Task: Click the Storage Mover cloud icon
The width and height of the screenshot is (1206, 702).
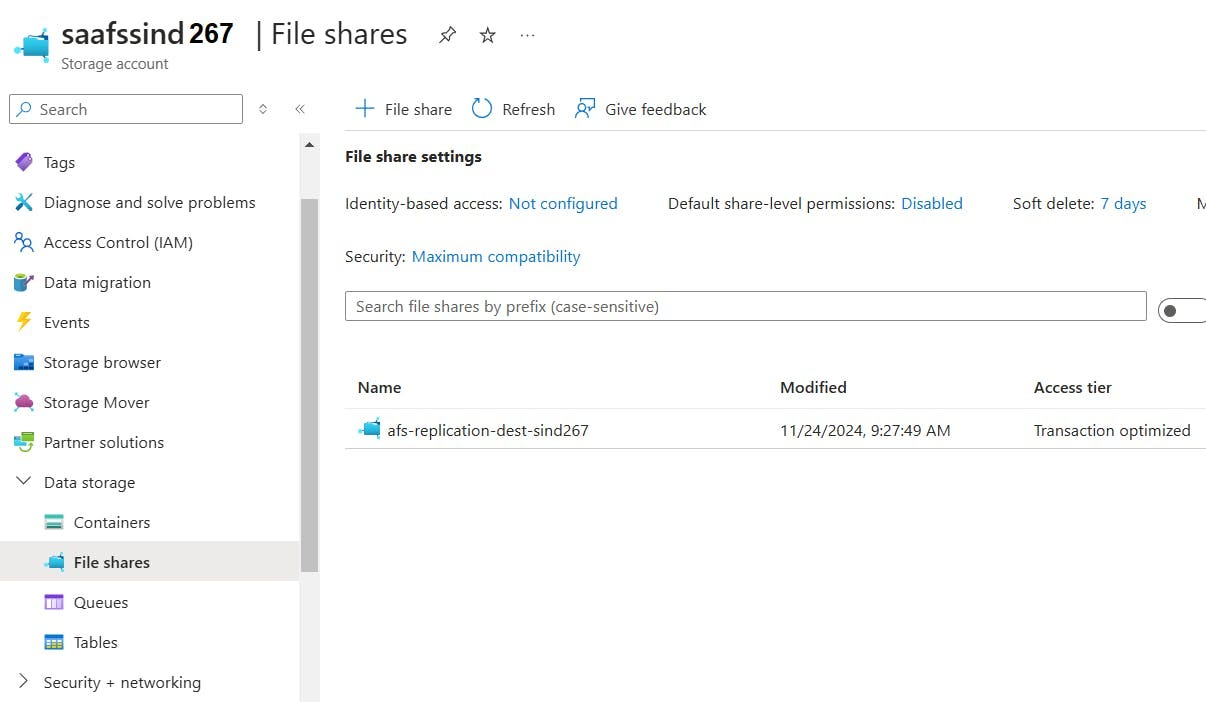Action: [x=24, y=402]
